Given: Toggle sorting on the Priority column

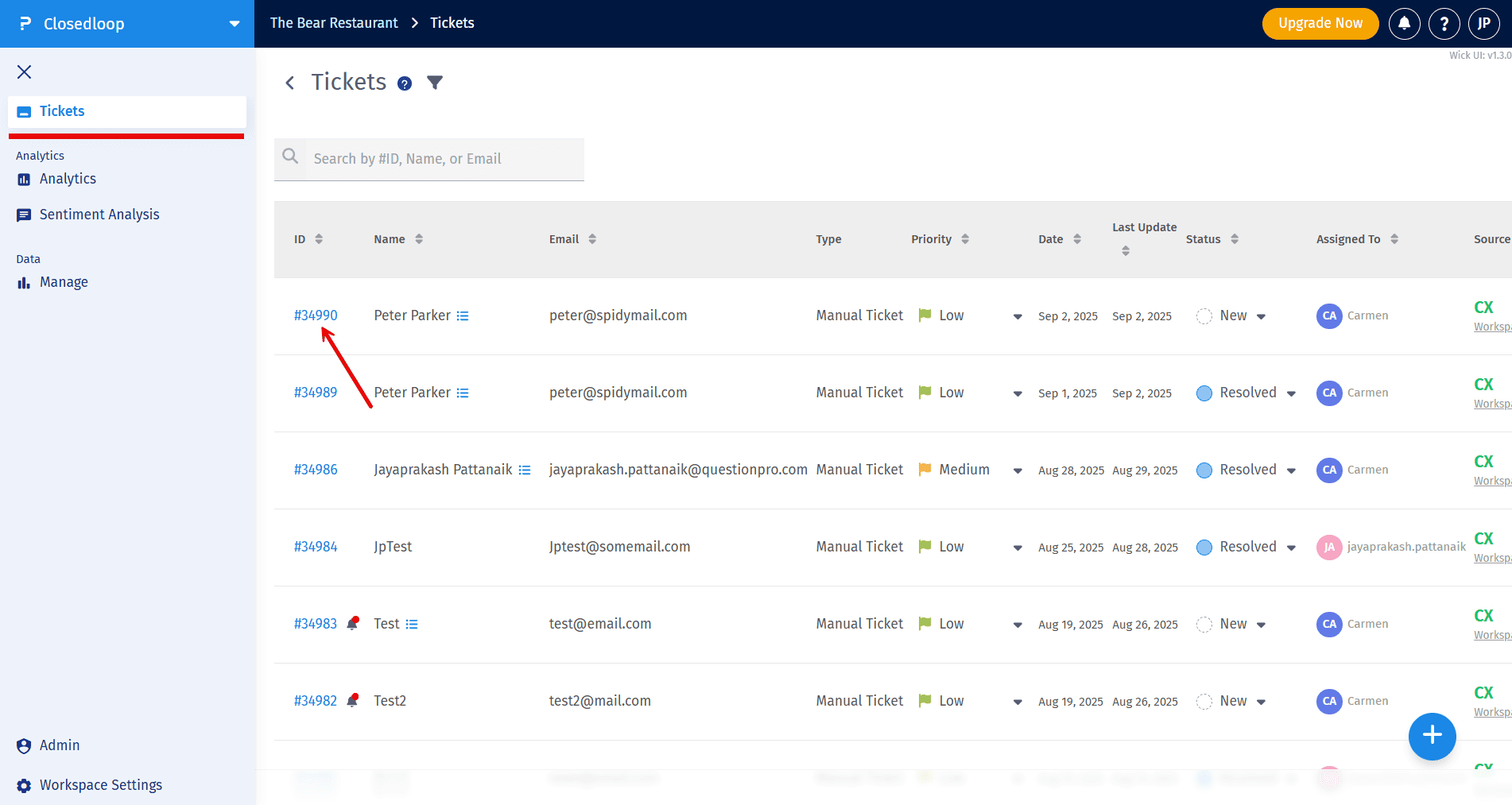Looking at the screenshot, I should tap(965, 239).
